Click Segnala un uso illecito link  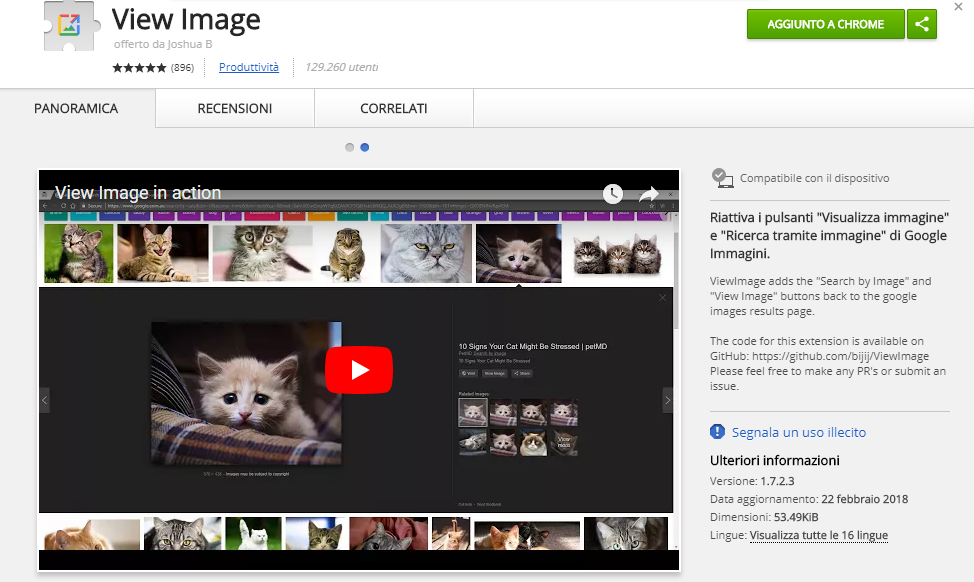(x=799, y=432)
